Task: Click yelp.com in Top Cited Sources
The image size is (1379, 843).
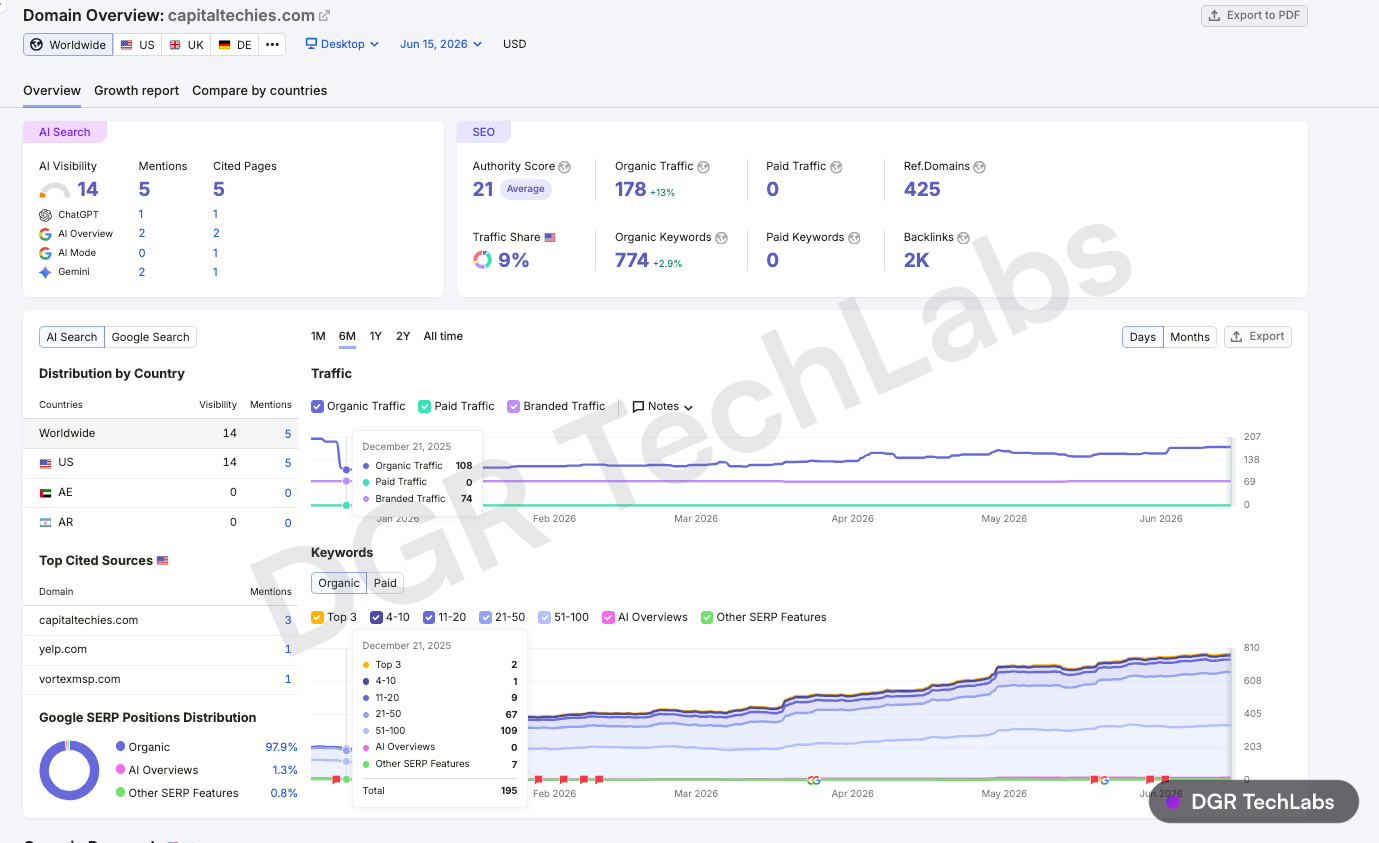Action: 63,650
